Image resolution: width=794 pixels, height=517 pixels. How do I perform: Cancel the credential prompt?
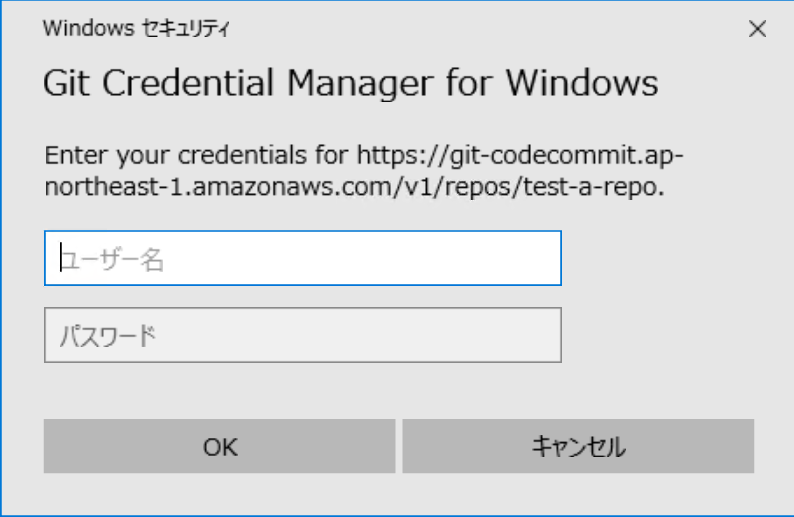coord(577,446)
